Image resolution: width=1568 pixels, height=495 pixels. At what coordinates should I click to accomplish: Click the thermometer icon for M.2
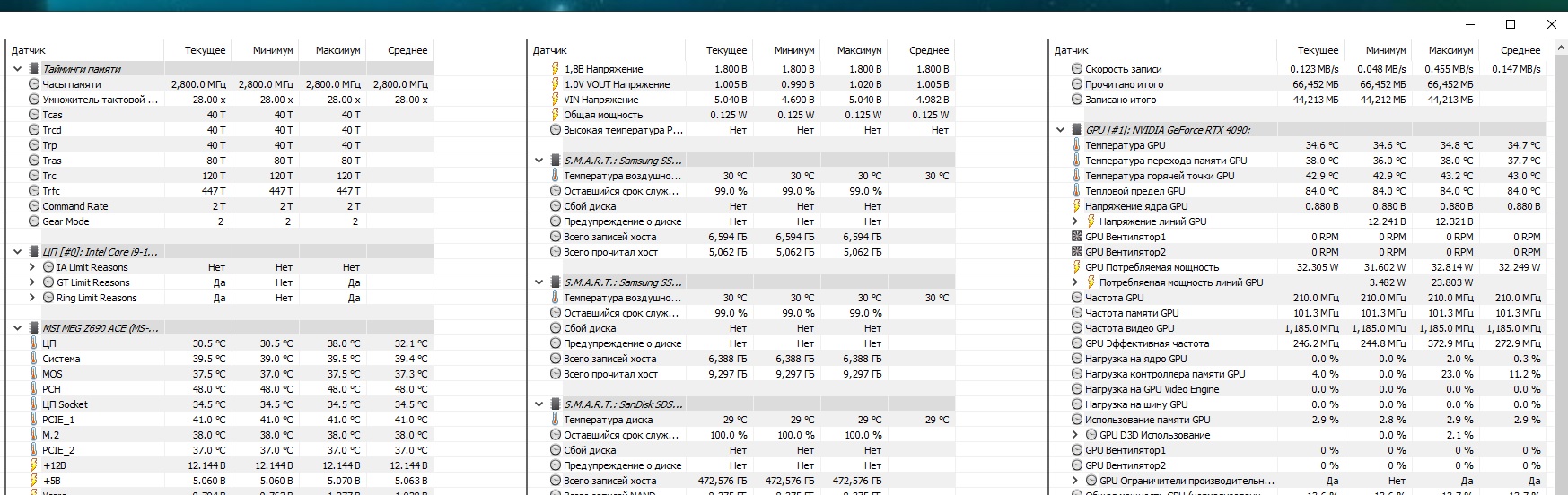[x=34, y=435]
